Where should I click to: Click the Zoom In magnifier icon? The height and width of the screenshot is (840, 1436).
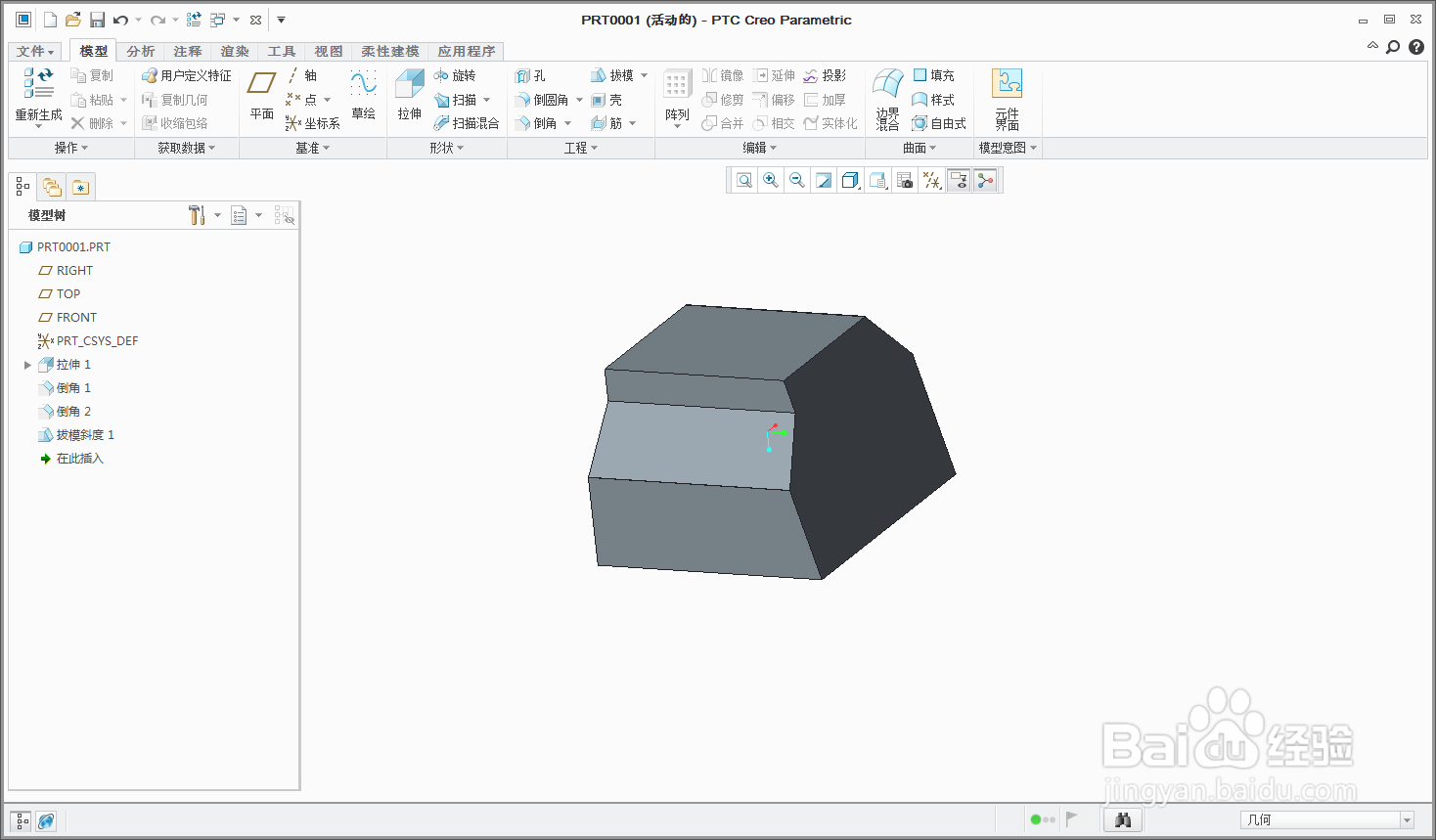(771, 180)
